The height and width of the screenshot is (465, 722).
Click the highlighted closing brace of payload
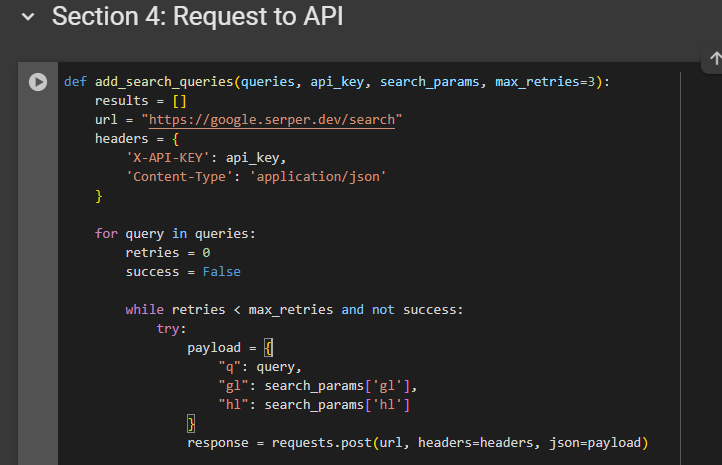191,424
